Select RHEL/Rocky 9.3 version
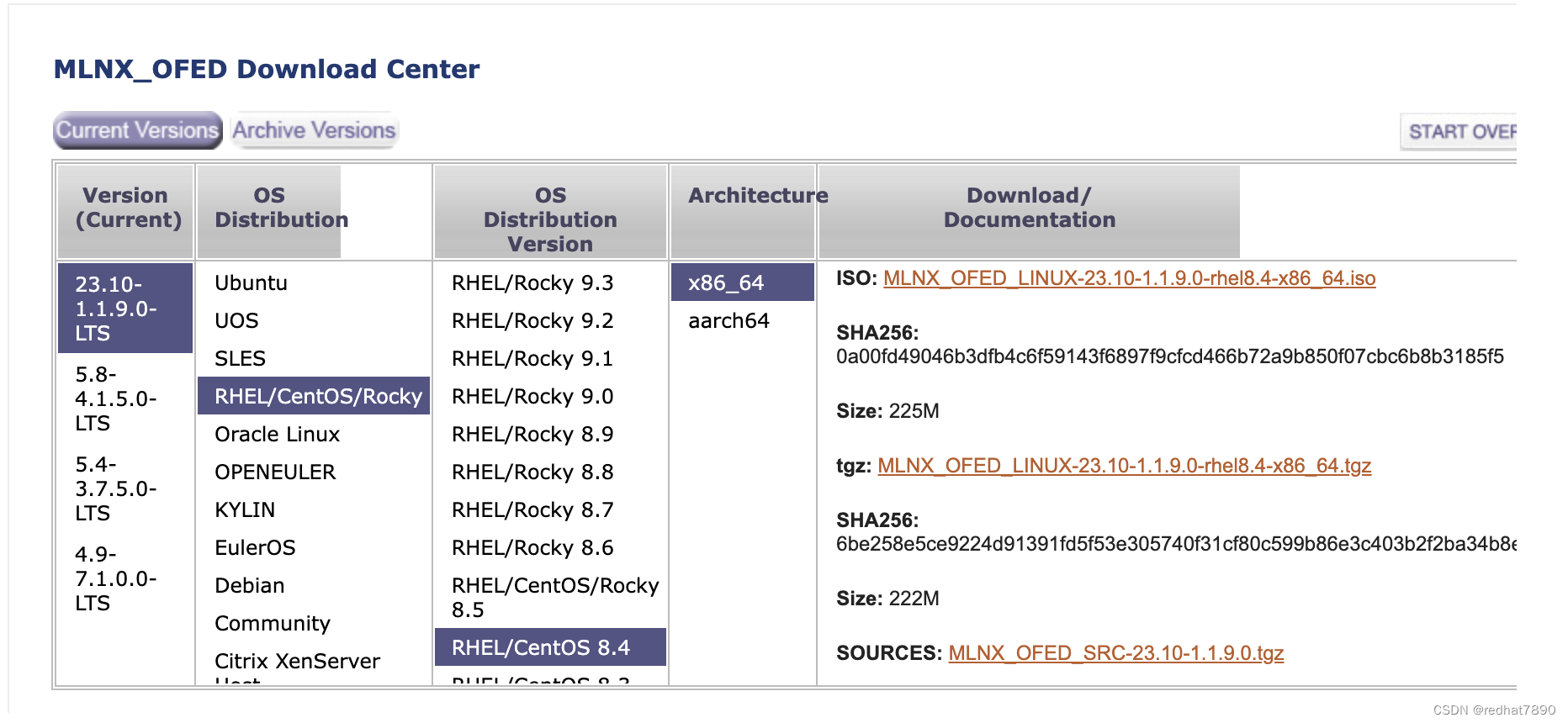This screenshot has width=1568, height=723. [550, 282]
